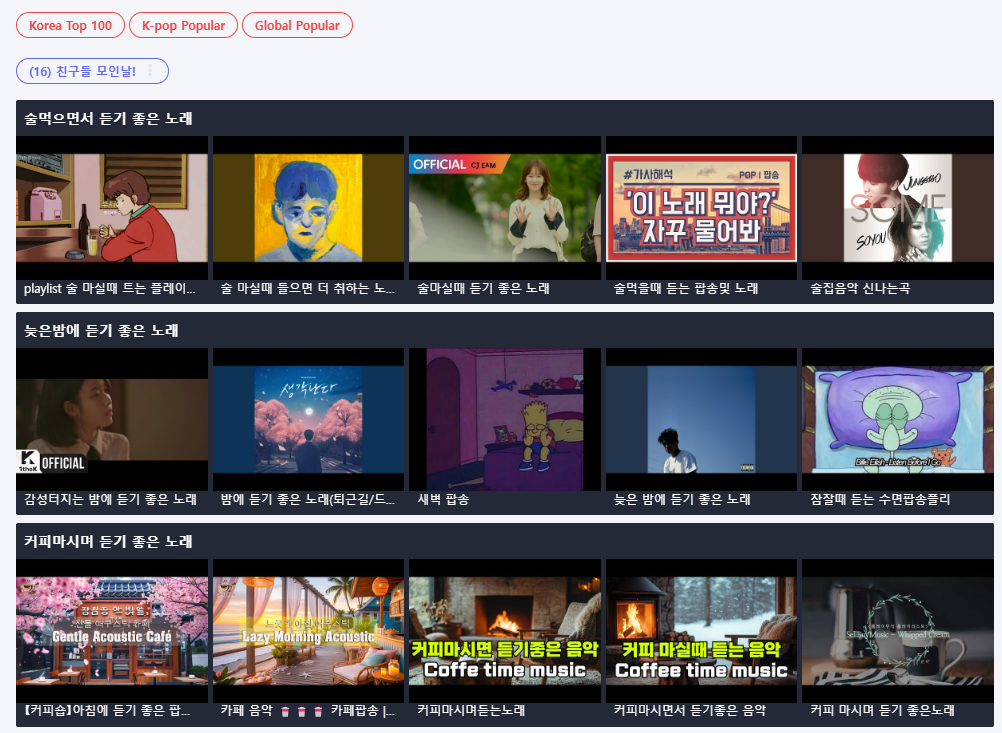The image size is (1002, 733).
Task: Open the '감성터지는 밤에 듣기 좋은 노래' video
Action: pos(111,420)
